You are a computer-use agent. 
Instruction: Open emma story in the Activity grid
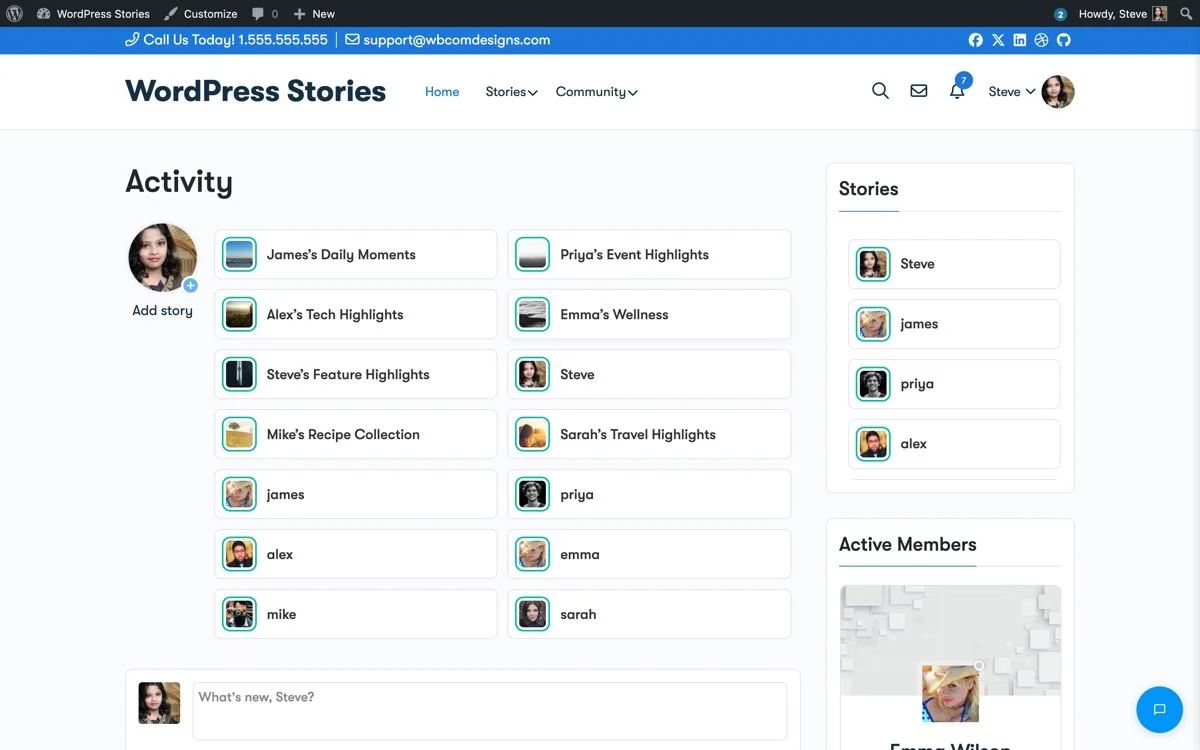click(649, 555)
